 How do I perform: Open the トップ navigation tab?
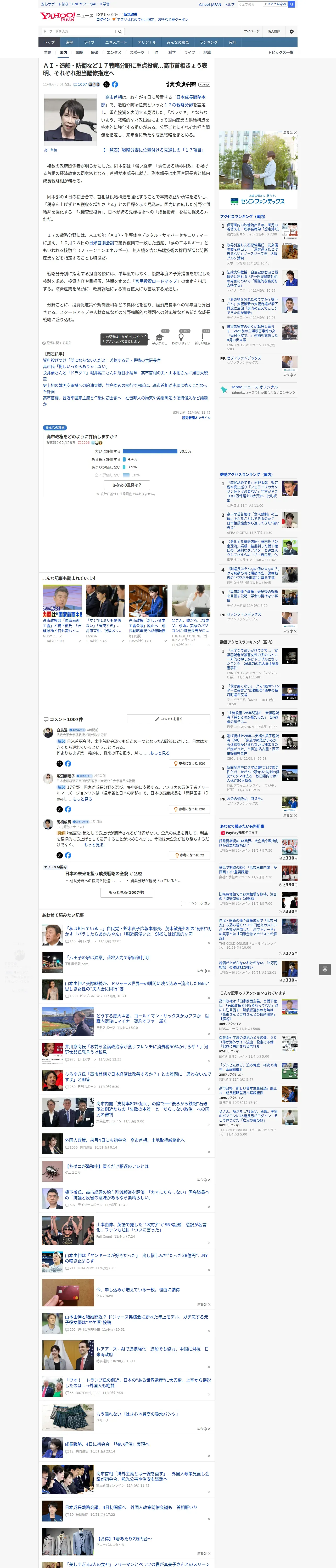[x=49, y=43]
